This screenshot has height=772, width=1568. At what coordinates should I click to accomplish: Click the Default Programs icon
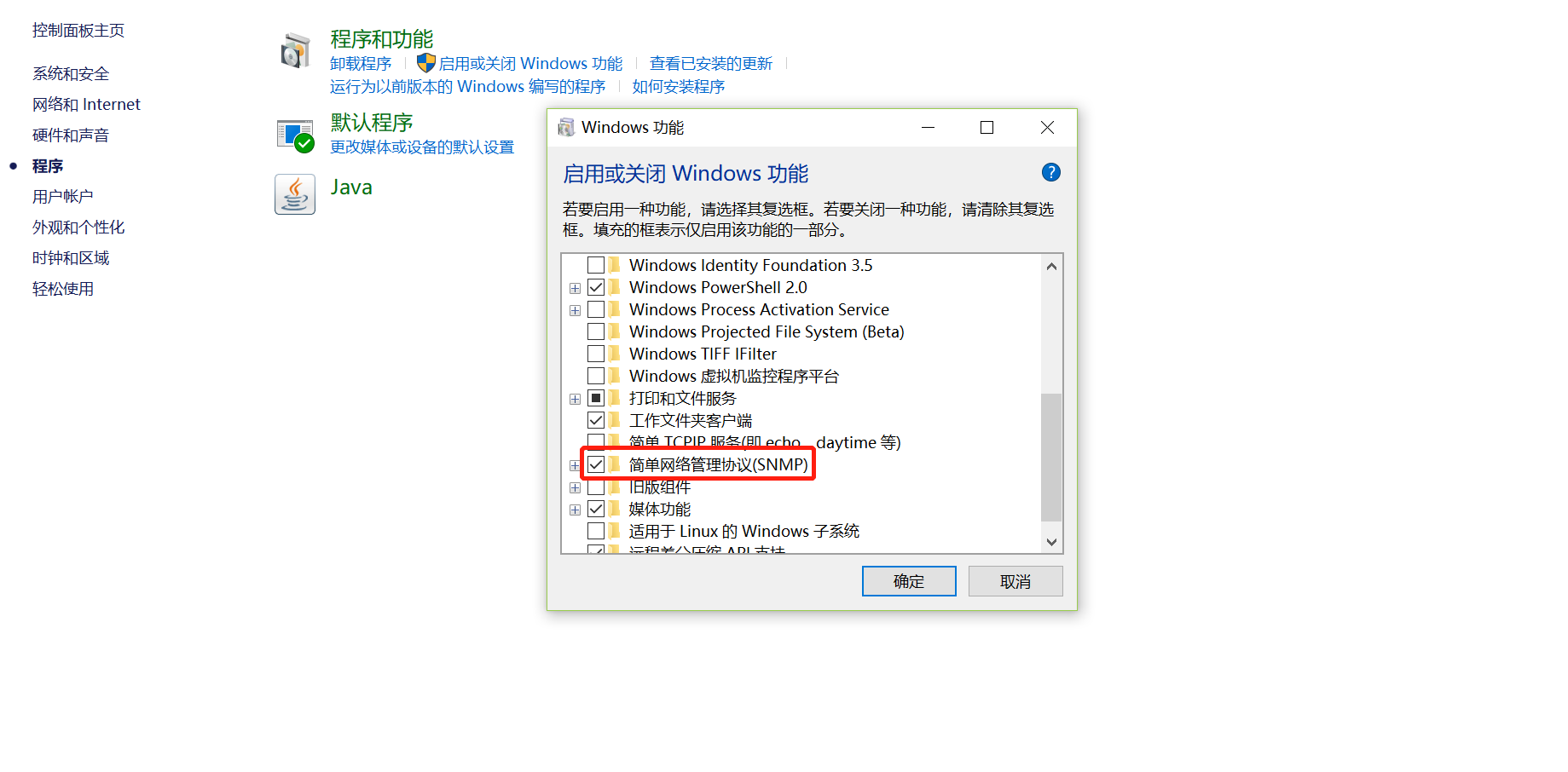[295, 135]
